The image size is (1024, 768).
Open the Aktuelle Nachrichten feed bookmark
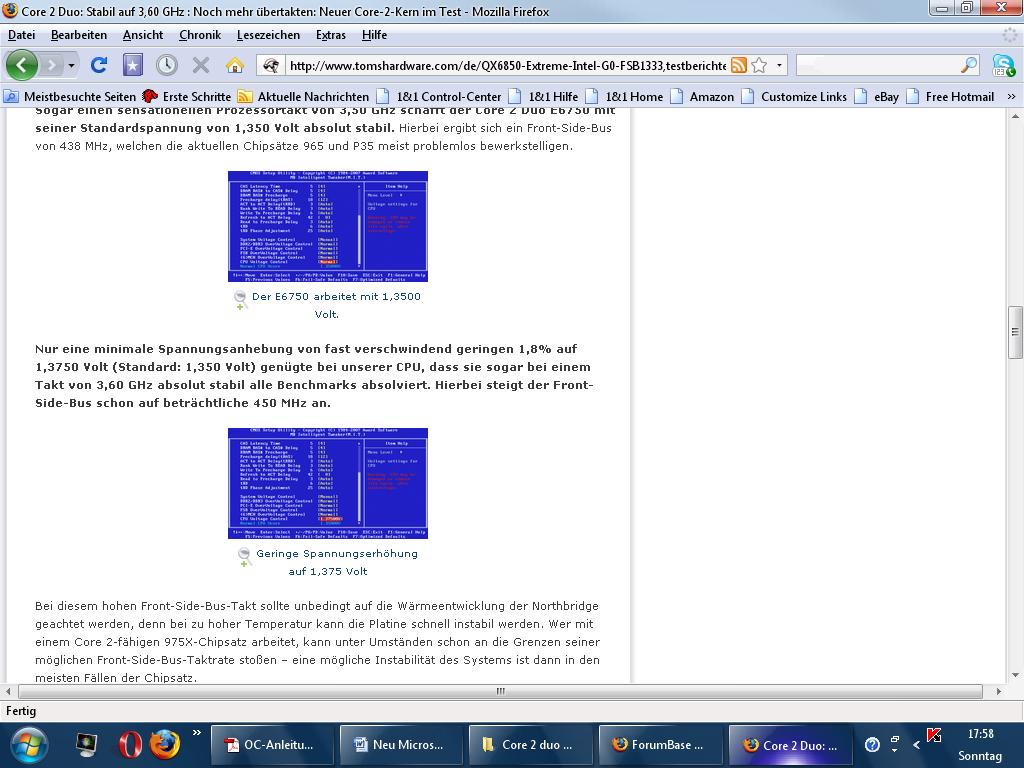(x=304, y=97)
